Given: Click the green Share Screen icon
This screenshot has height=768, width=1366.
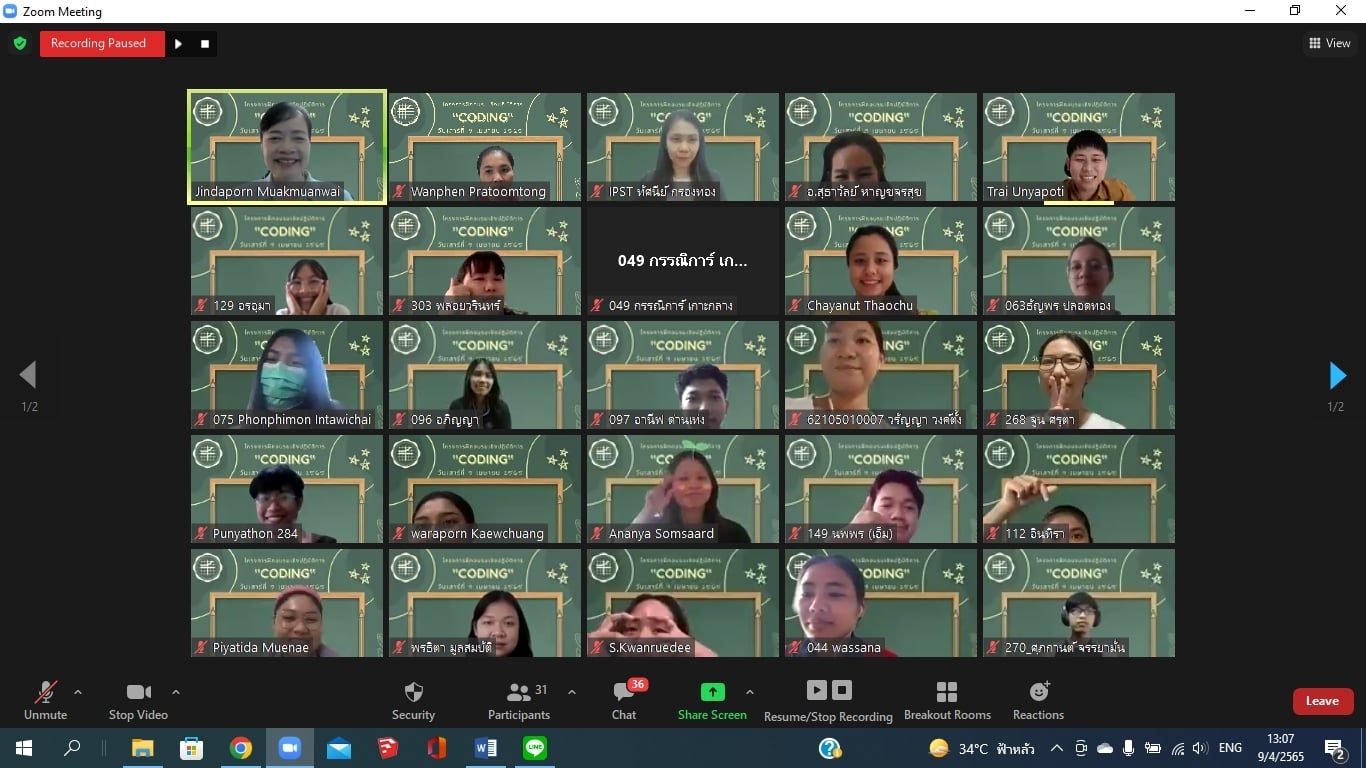Looking at the screenshot, I should (712, 692).
